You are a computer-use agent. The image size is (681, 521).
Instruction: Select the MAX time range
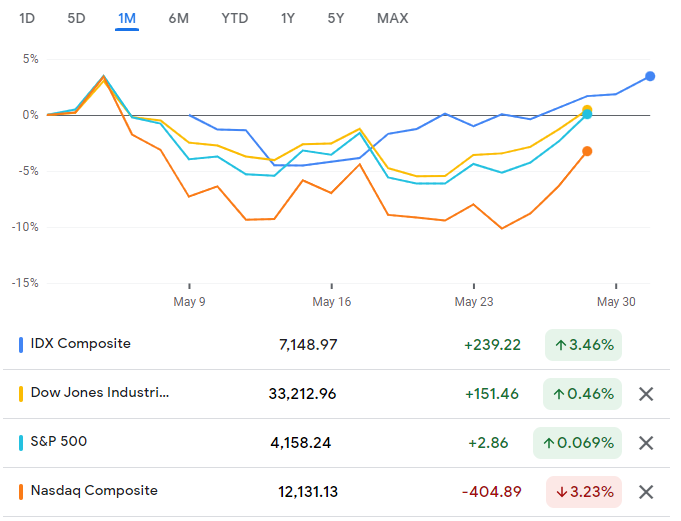pos(392,18)
